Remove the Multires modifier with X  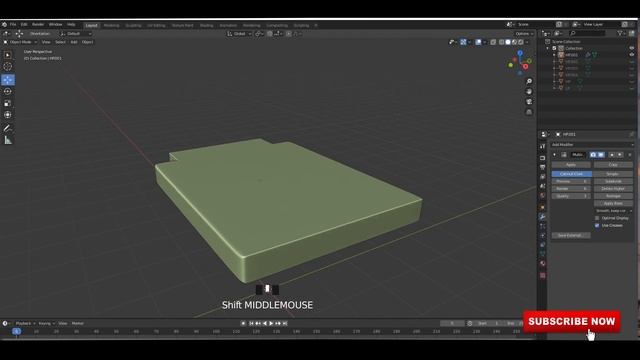click(630, 155)
